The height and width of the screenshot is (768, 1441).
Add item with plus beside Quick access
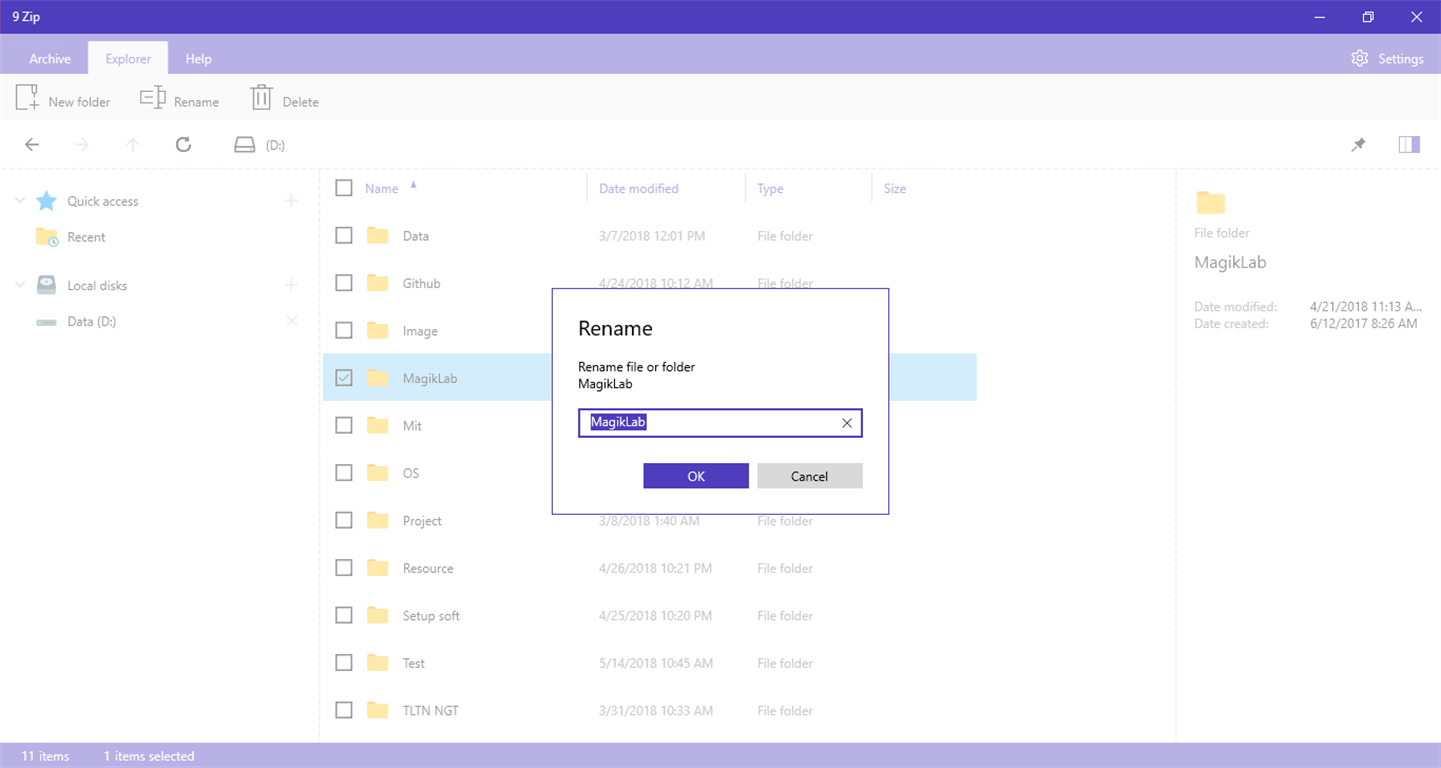point(291,201)
